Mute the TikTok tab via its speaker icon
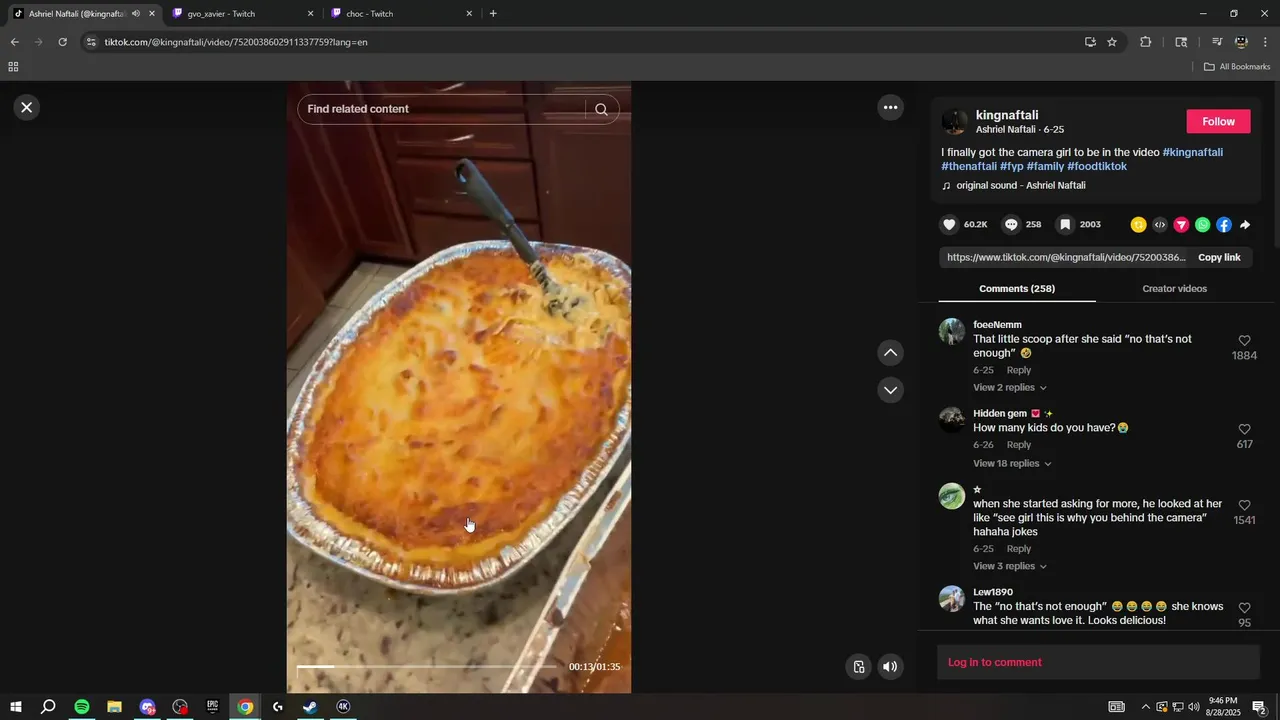Image resolution: width=1280 pixels, height=720 pixels. (136, 14)
